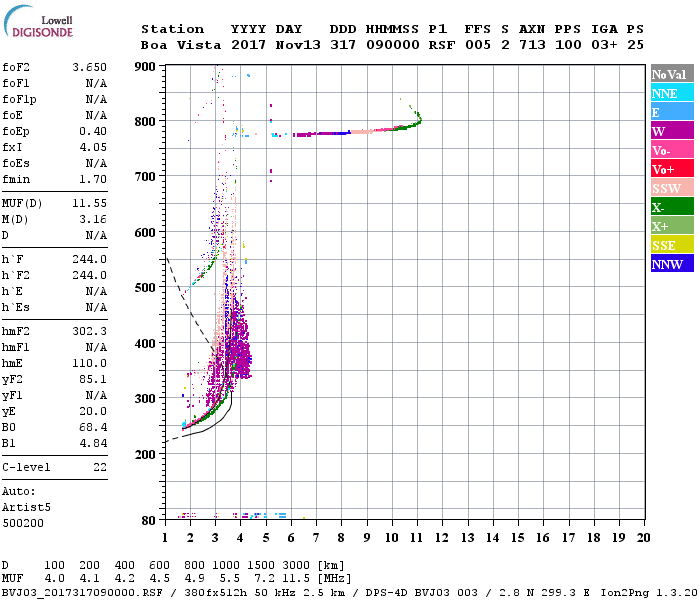Click the foEp value 0.40

(93, 131)
